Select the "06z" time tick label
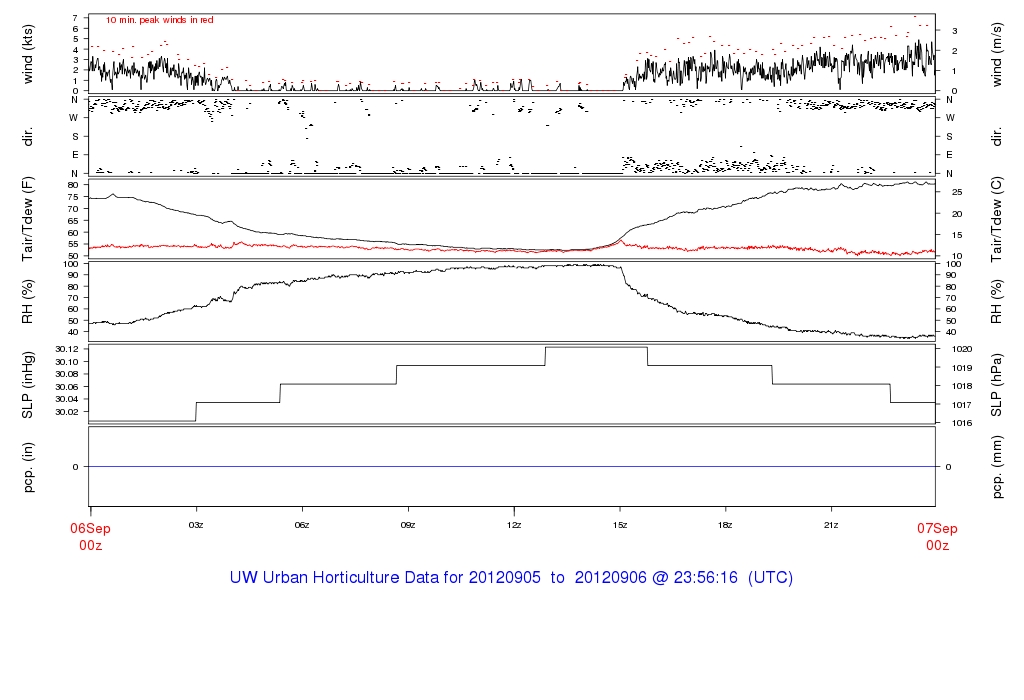Screen dimensions: 1024x700 [302, 525]
